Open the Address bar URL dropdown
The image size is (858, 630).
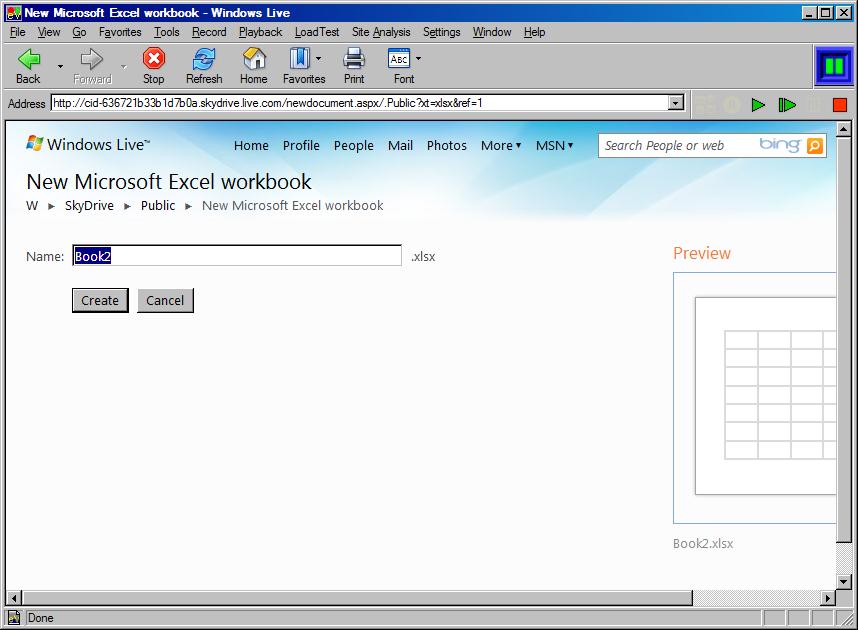click(676, 103)
